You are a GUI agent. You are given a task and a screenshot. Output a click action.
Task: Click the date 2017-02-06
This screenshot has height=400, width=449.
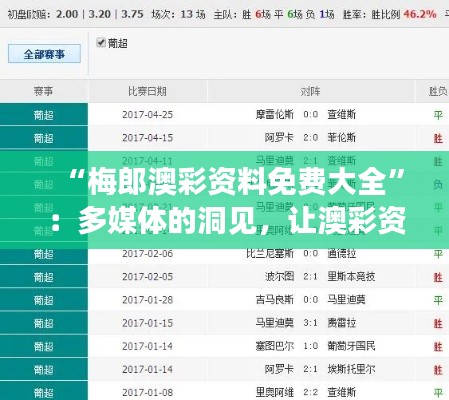click(x=147, y=254)
